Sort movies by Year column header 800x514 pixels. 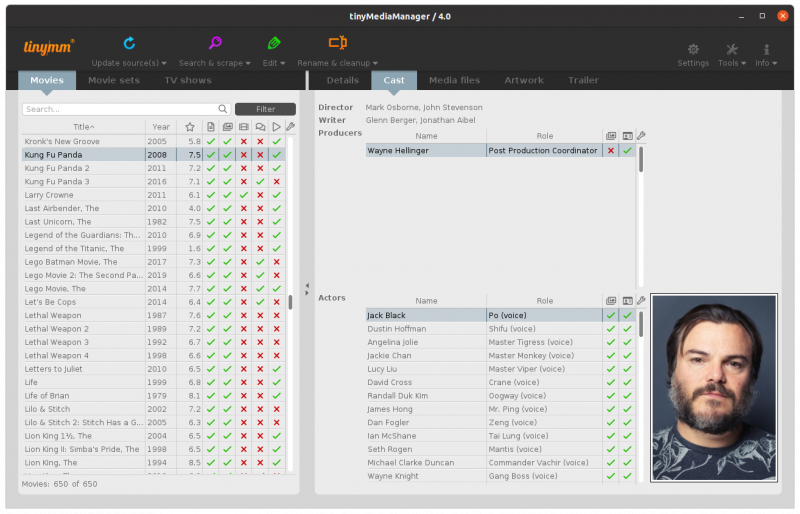click(x=161, y=127)
